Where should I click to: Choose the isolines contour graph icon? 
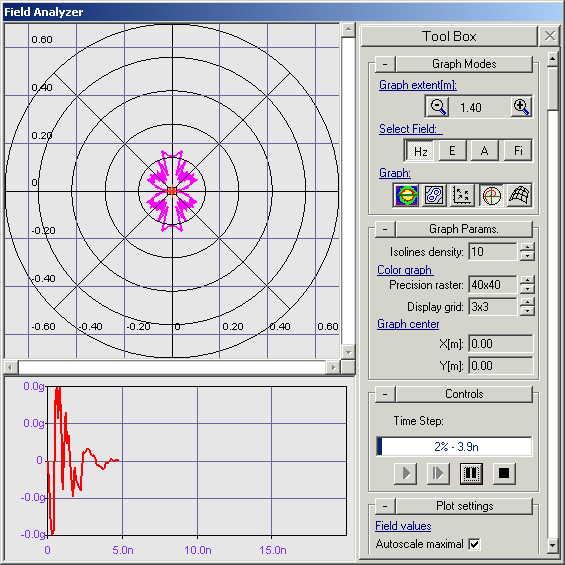434,195
